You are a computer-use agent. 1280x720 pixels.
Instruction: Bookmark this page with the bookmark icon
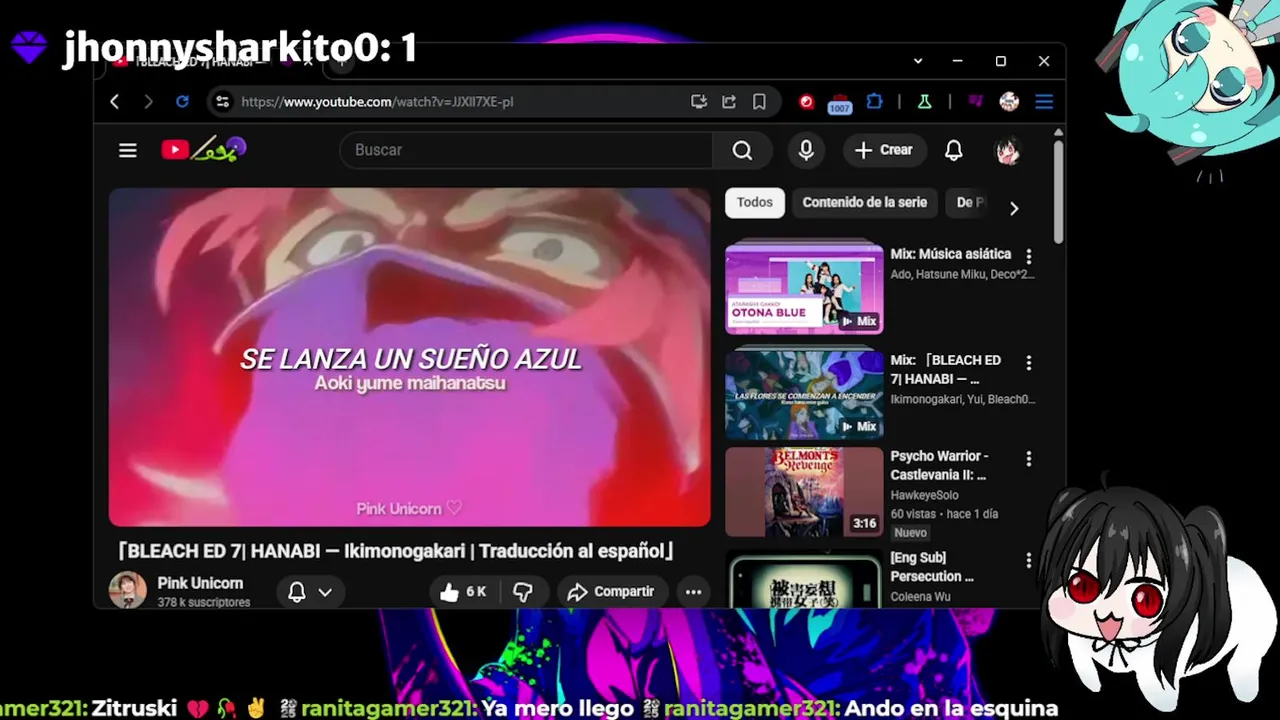coord(759,102)
